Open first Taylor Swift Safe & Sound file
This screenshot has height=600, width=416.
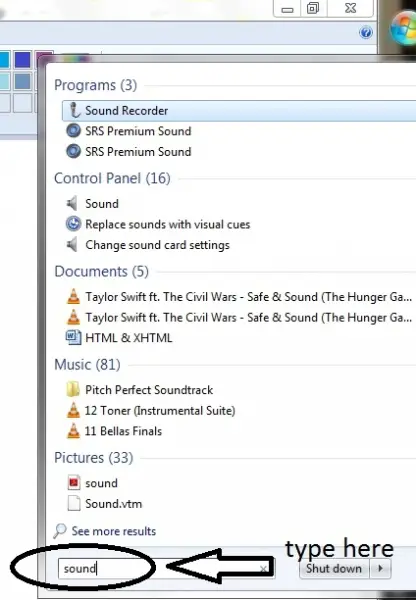pos(239,297)
